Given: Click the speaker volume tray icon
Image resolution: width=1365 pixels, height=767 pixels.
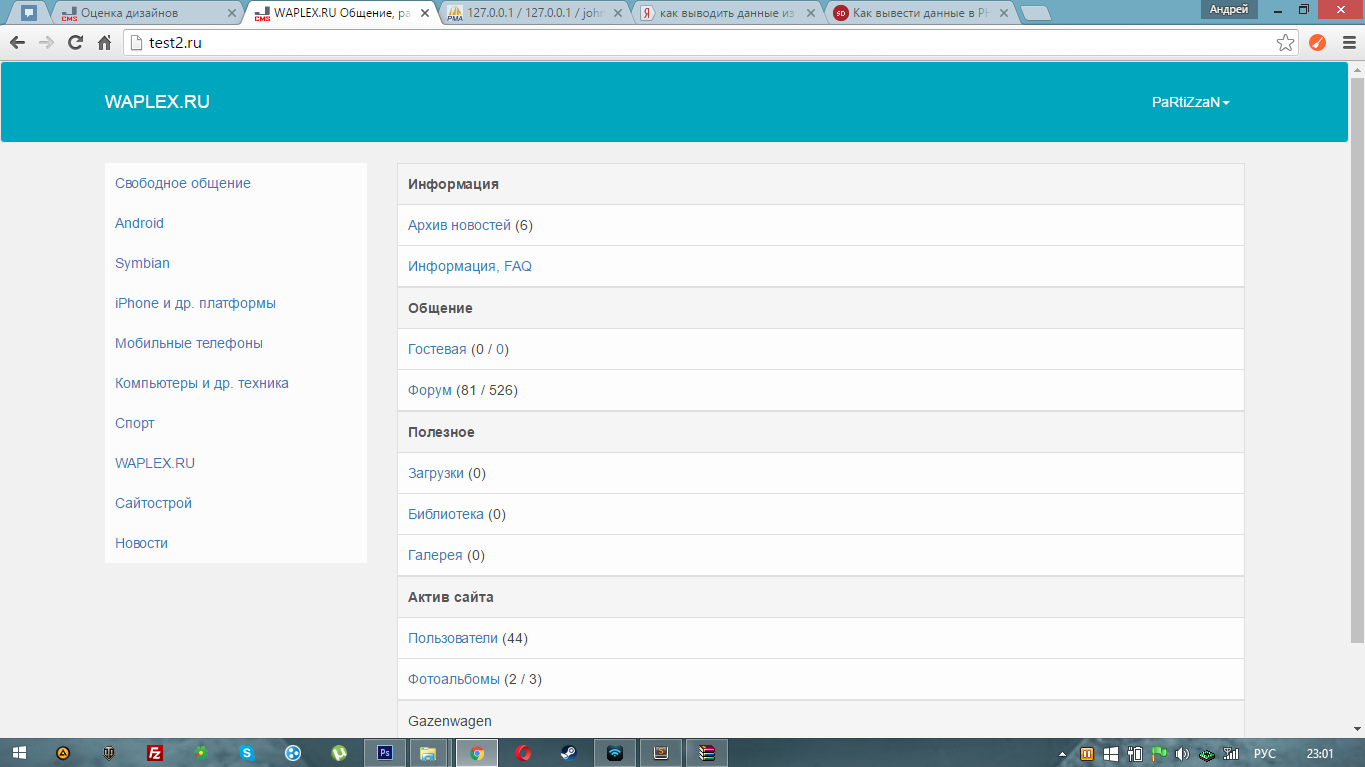Looking at the screenshot, I should point(1181,753).
